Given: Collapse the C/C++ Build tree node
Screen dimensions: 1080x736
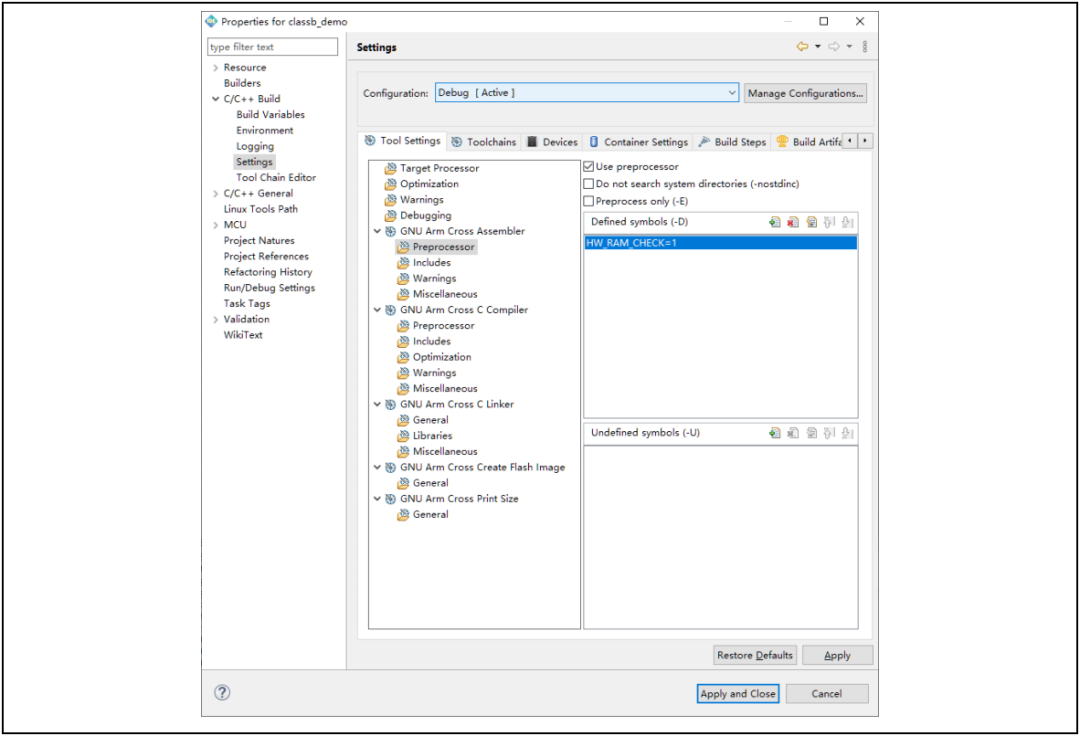Looking at the screenshot, I should click(x=216, y=99).
